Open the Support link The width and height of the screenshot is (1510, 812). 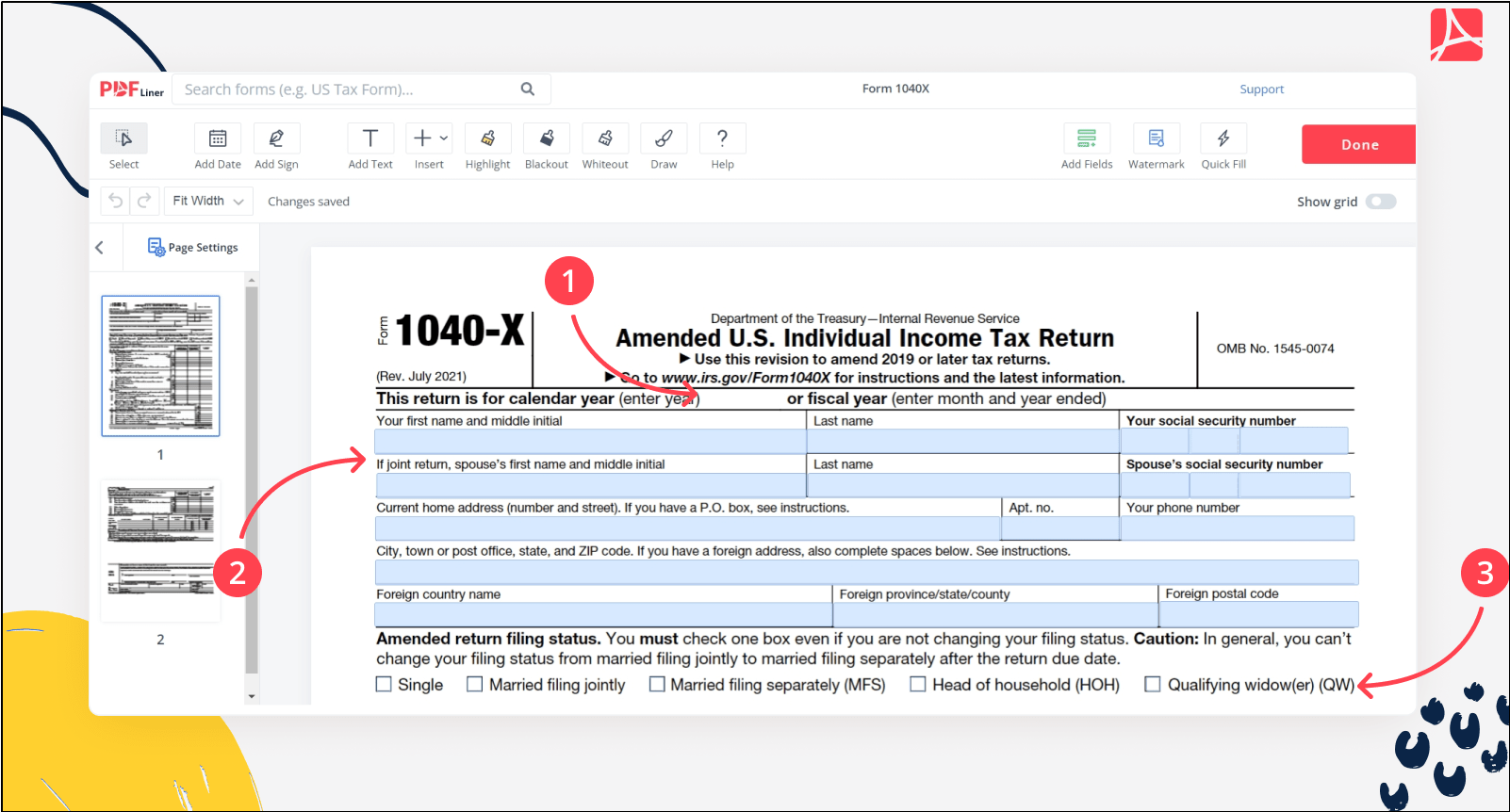click(1261, 89)
